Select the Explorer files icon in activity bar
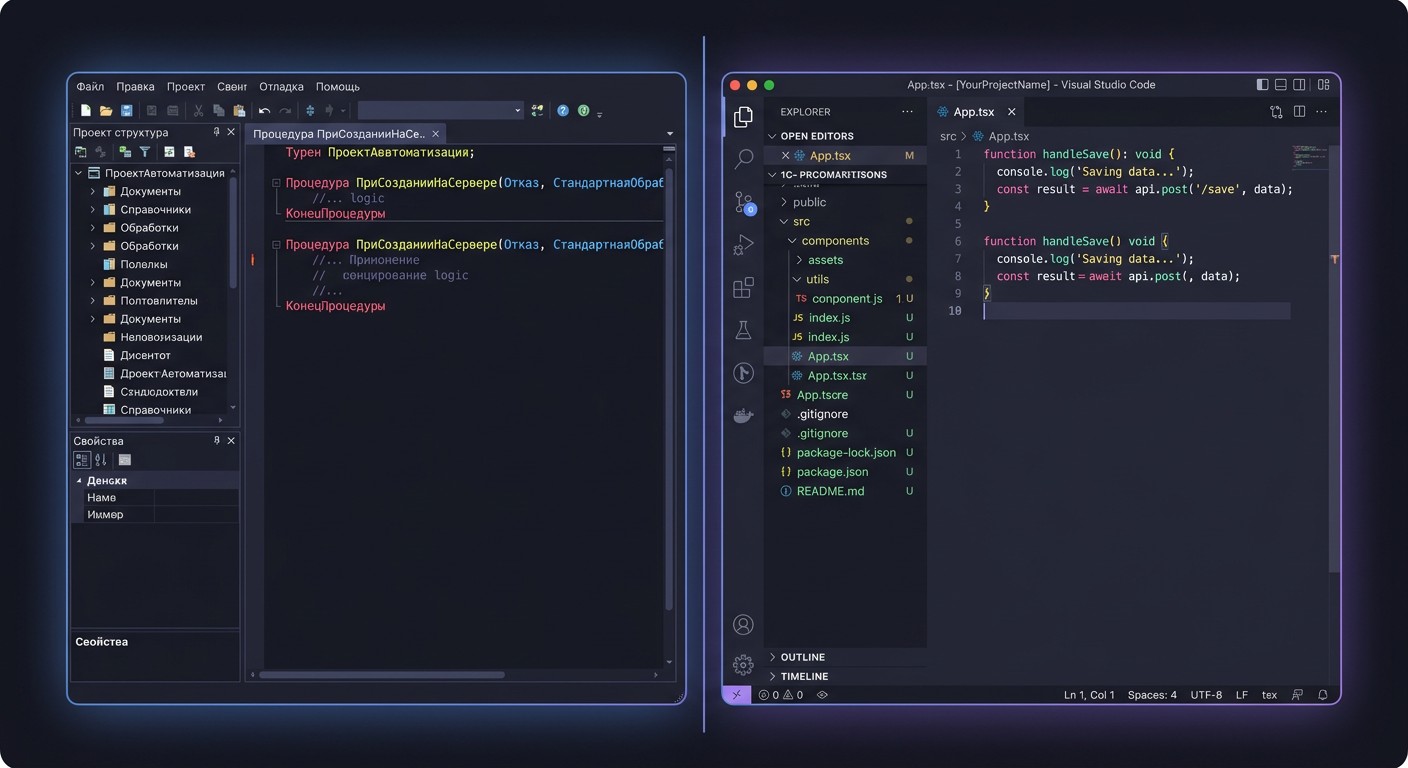The width and height of the screenshot is (1408, 768). pyautogui.click(x=744, y=116)
